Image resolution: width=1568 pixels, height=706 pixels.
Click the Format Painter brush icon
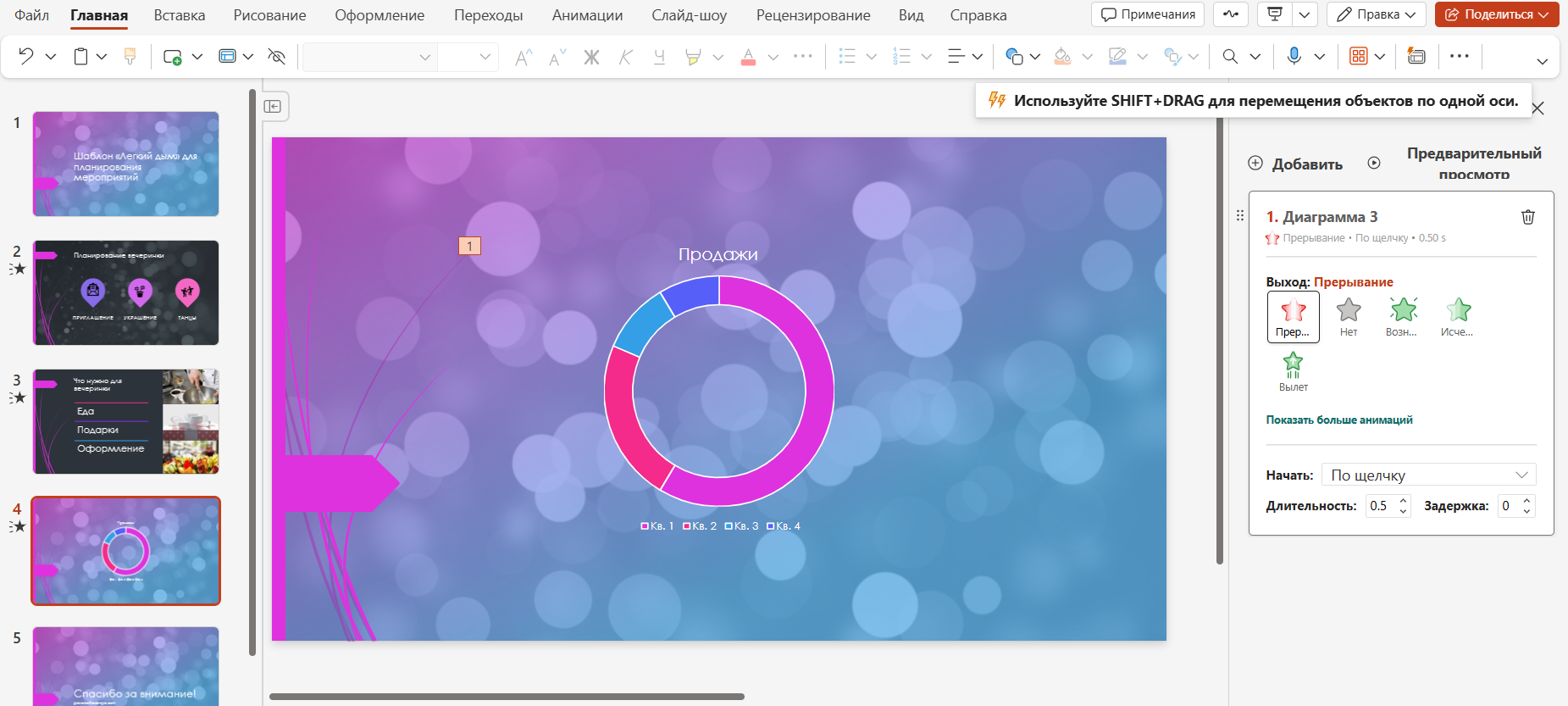click(130, 56)
